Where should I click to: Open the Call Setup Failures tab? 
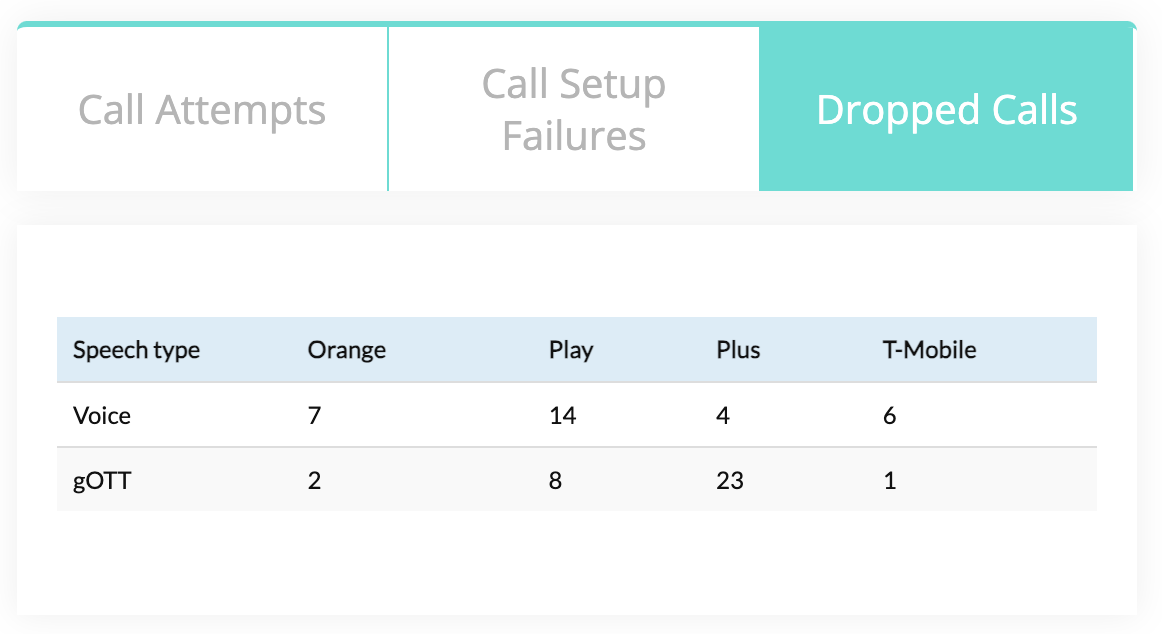(x=574, y=110)
